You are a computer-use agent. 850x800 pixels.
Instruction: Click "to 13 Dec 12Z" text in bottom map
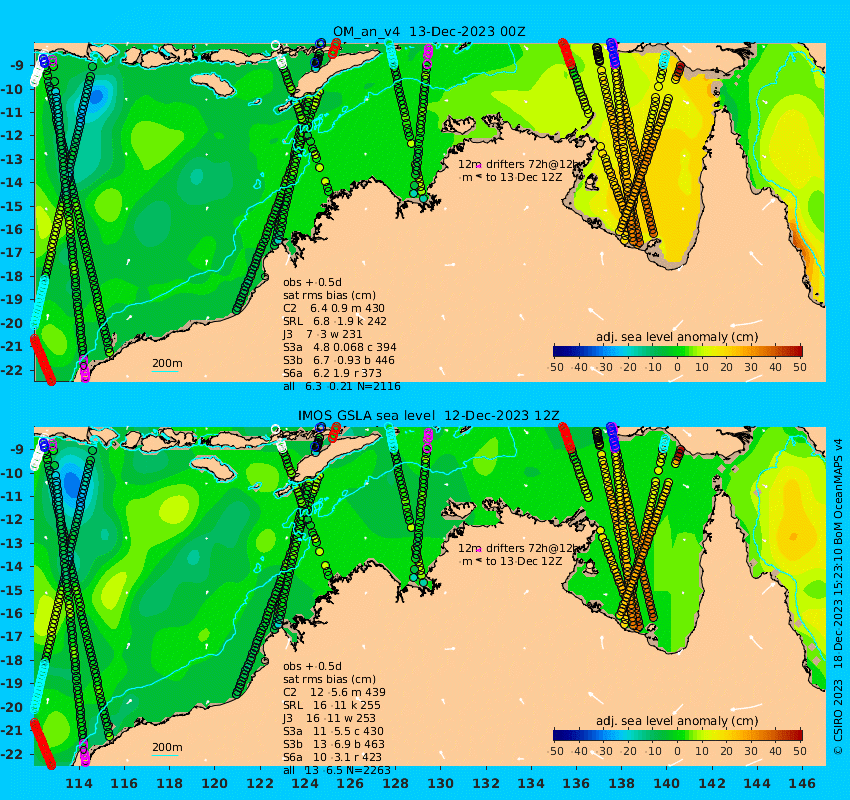(524, 562)
